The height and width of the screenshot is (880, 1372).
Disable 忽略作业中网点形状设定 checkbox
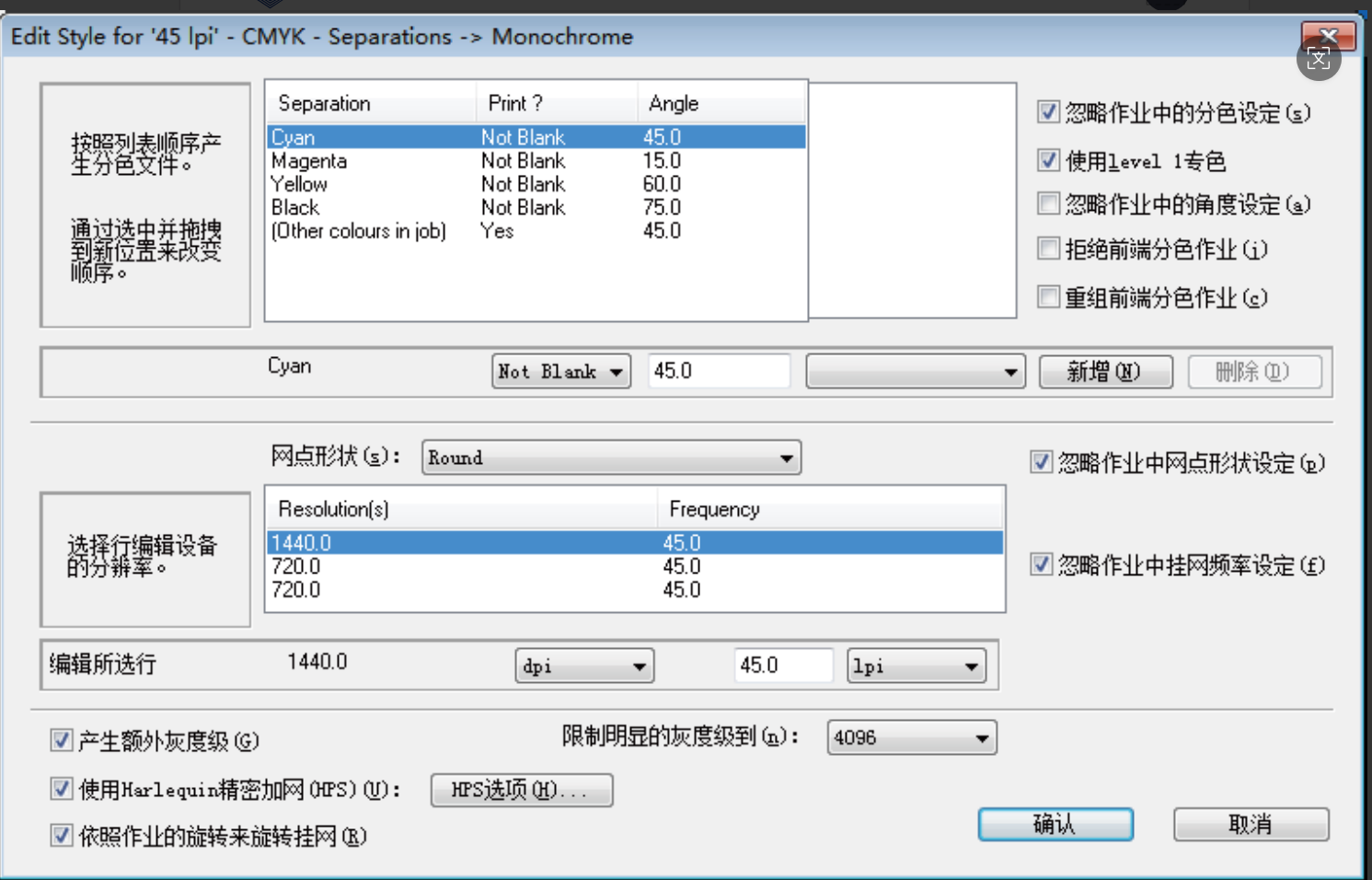click(1041, 462)
